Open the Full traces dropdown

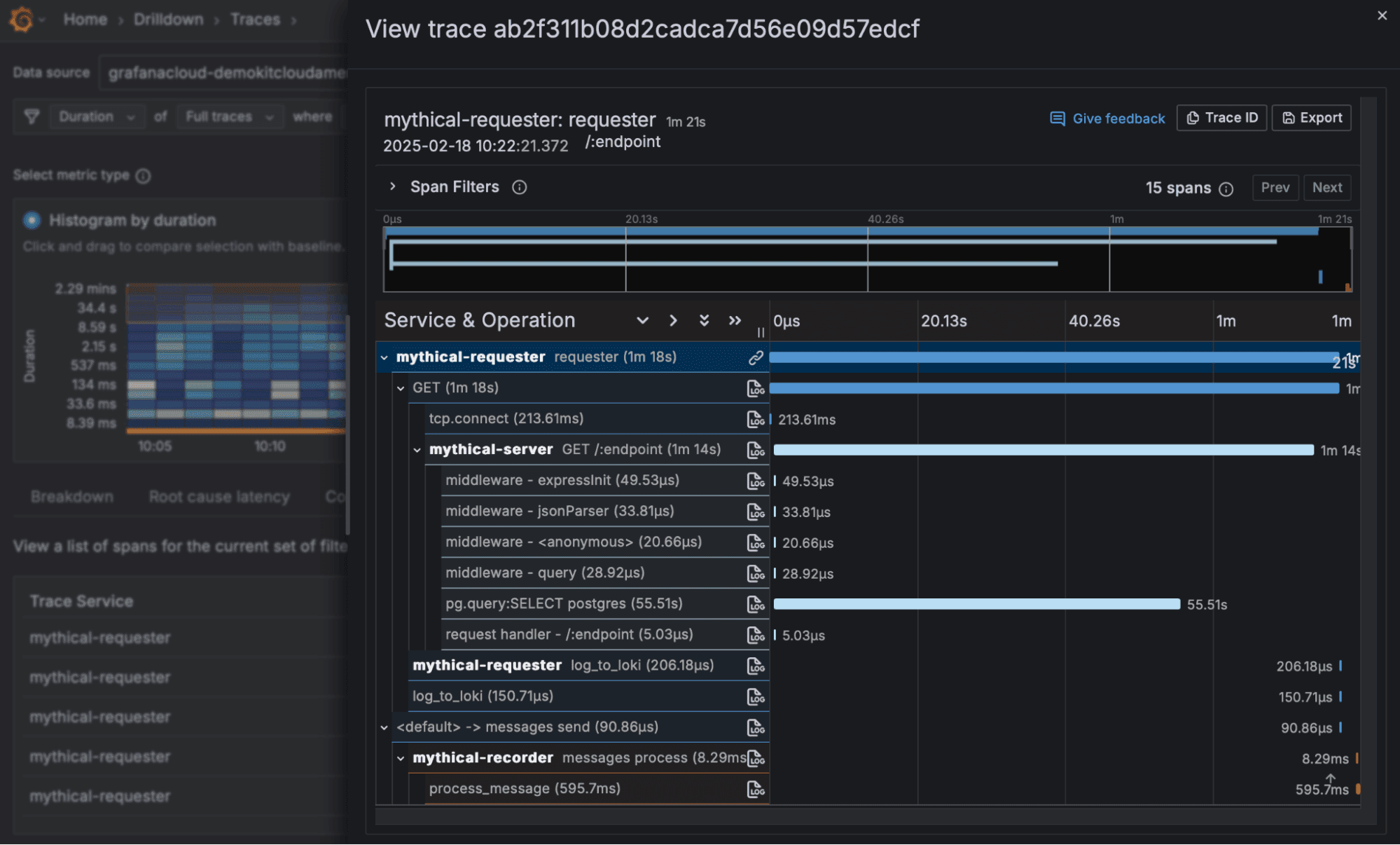229,116
